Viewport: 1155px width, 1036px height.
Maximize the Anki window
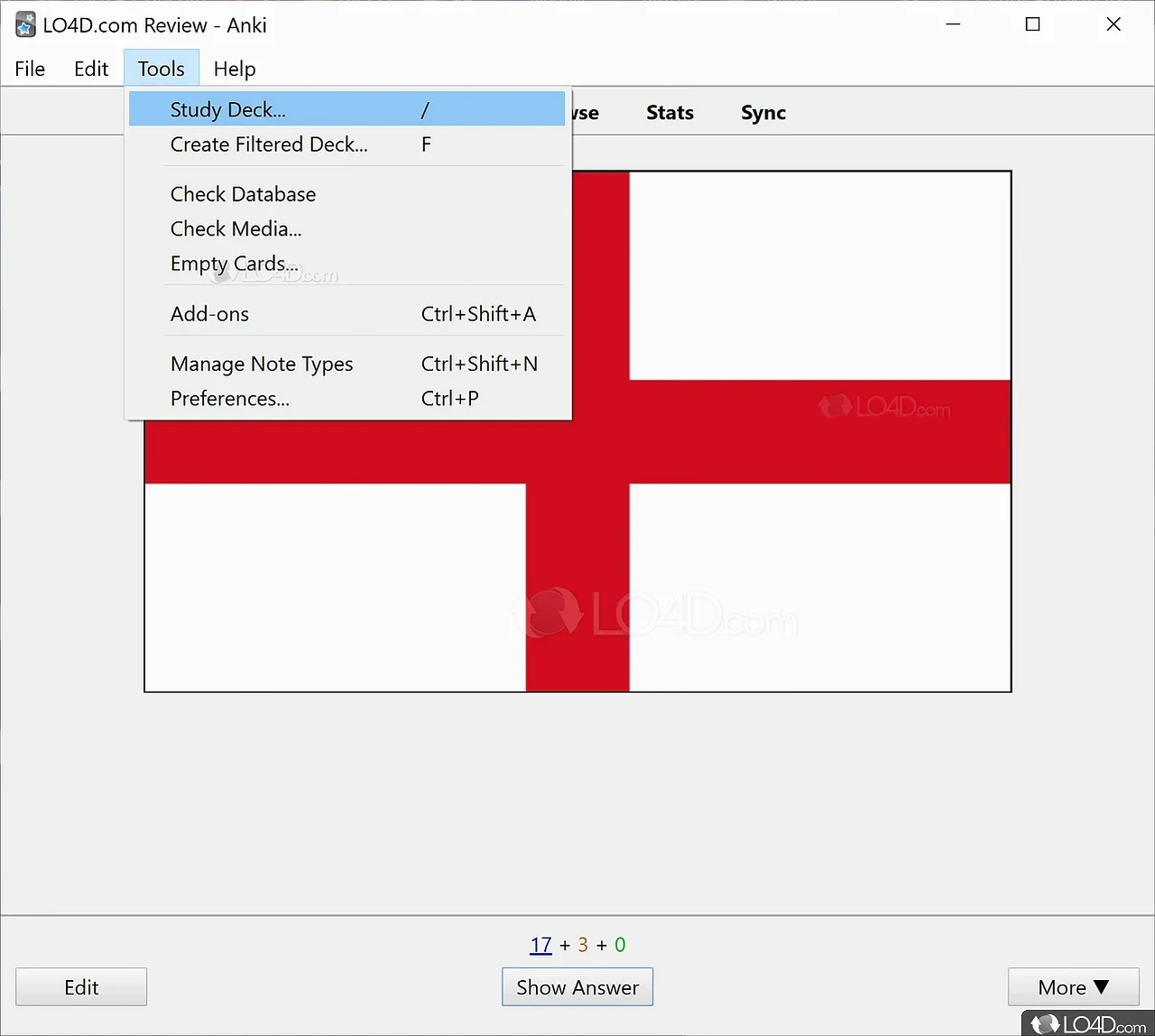(1033, 24)
